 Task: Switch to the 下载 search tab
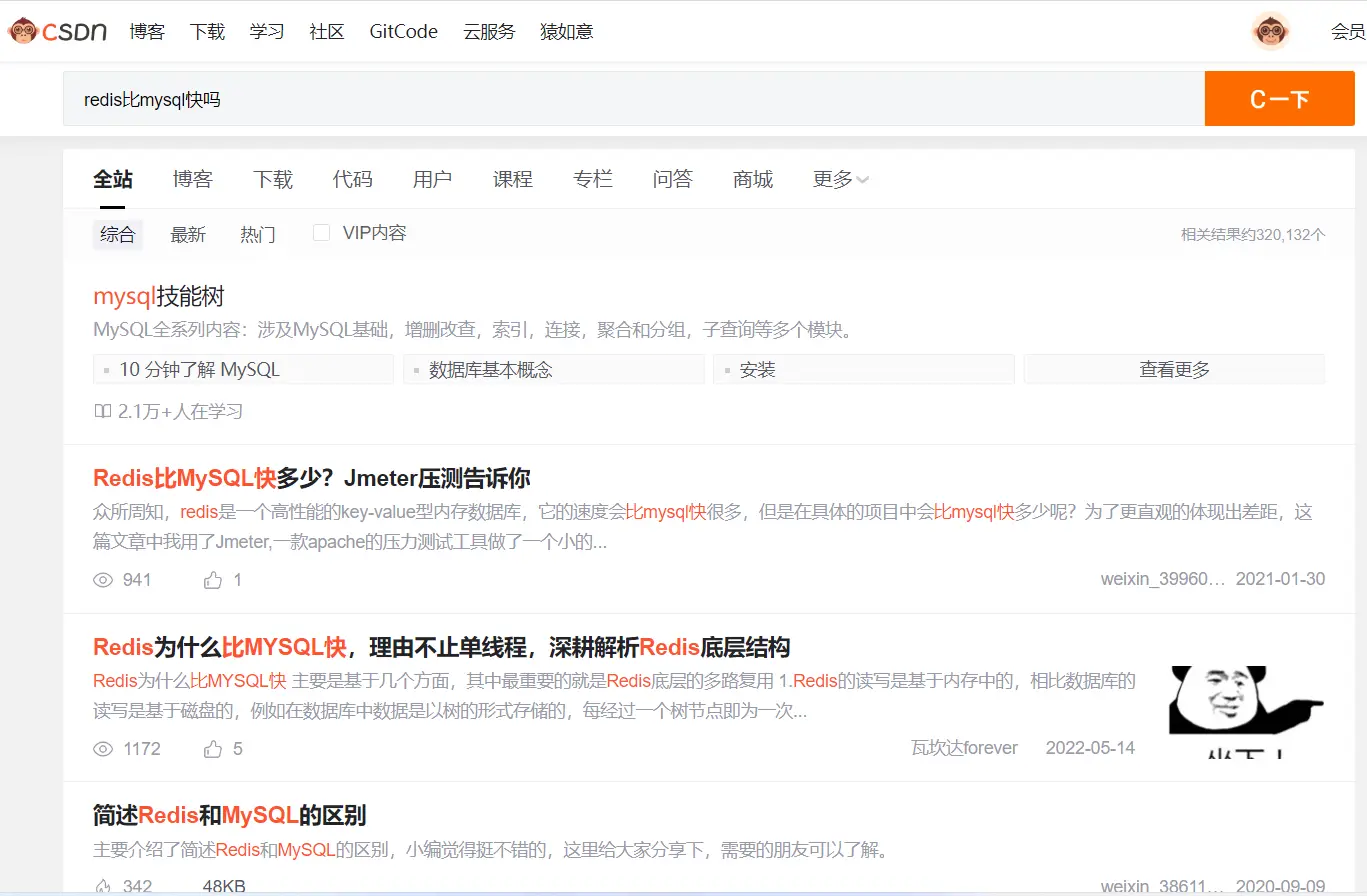pyautogui.click(x=273, y=179)
